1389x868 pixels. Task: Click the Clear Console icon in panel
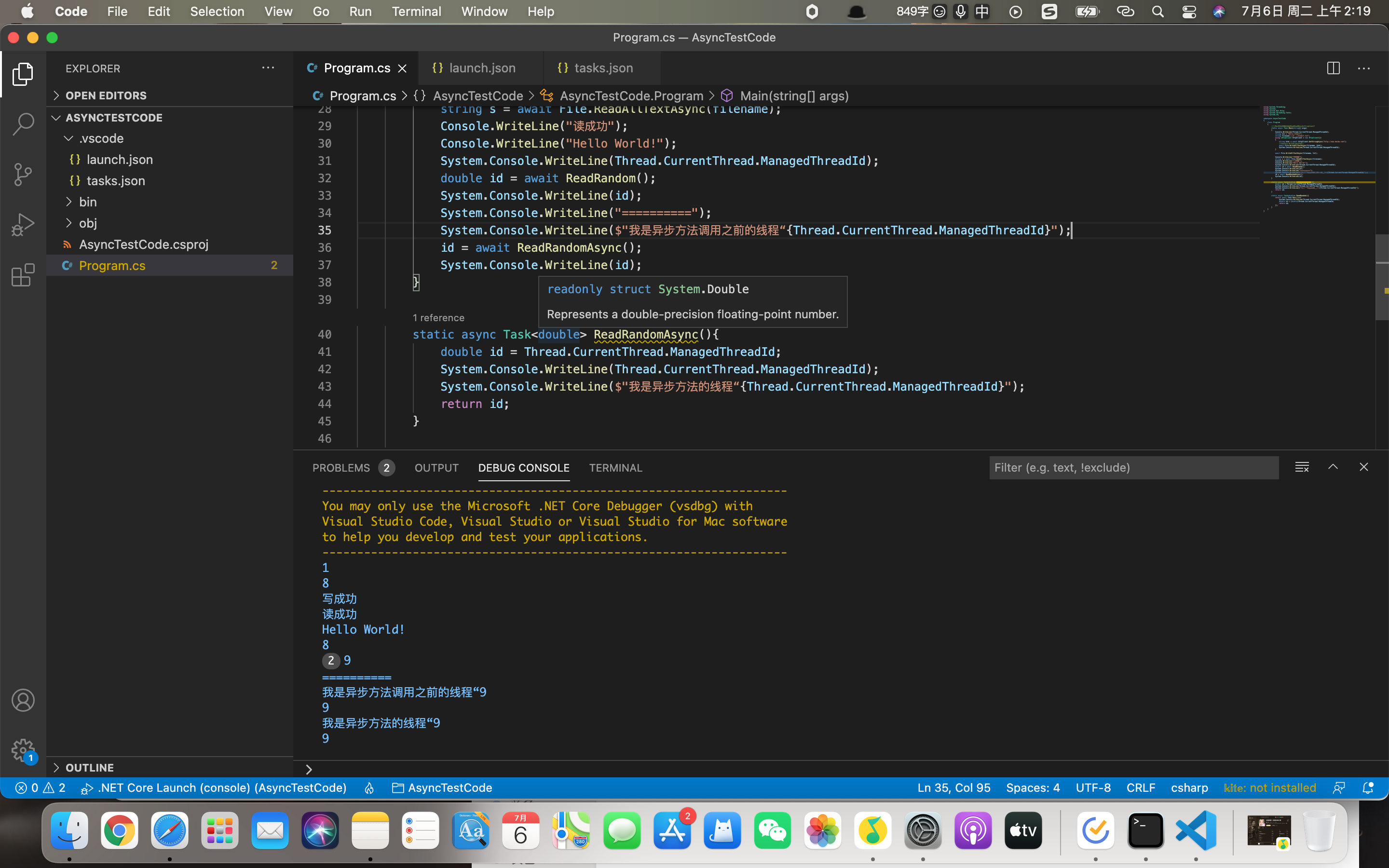1302,467
